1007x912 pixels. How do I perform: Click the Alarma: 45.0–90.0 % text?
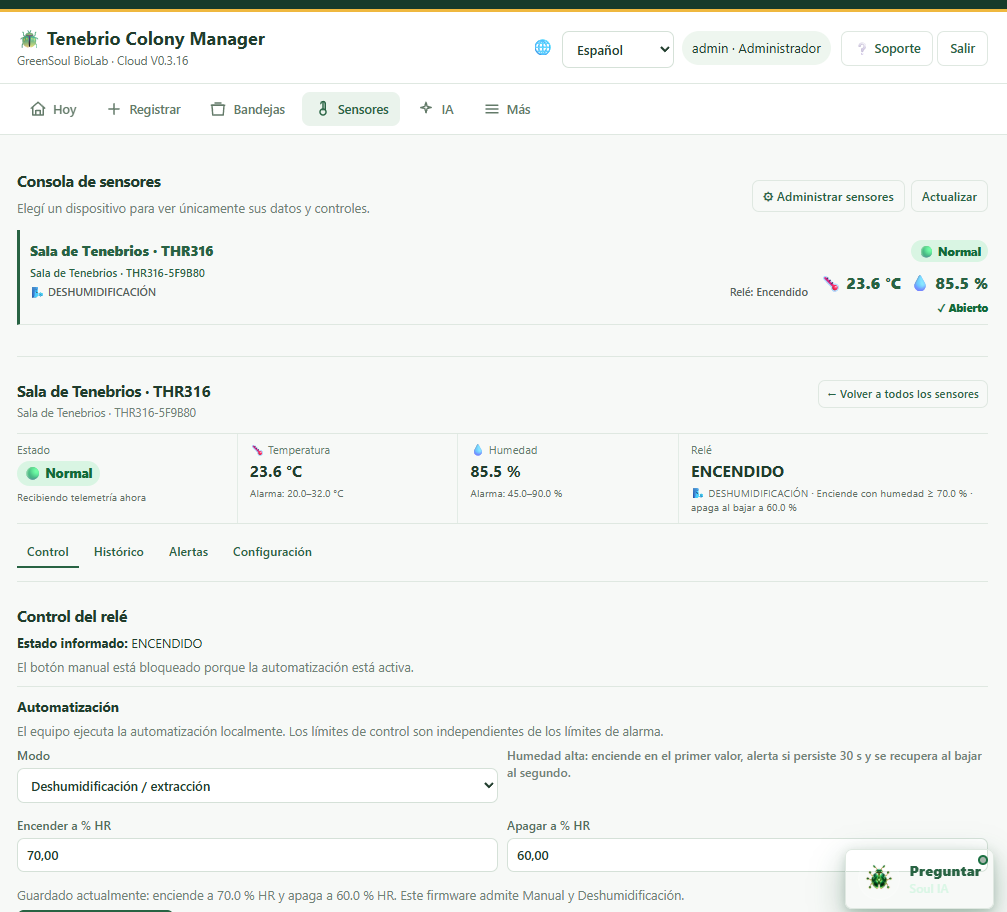[x=516, y=494]
